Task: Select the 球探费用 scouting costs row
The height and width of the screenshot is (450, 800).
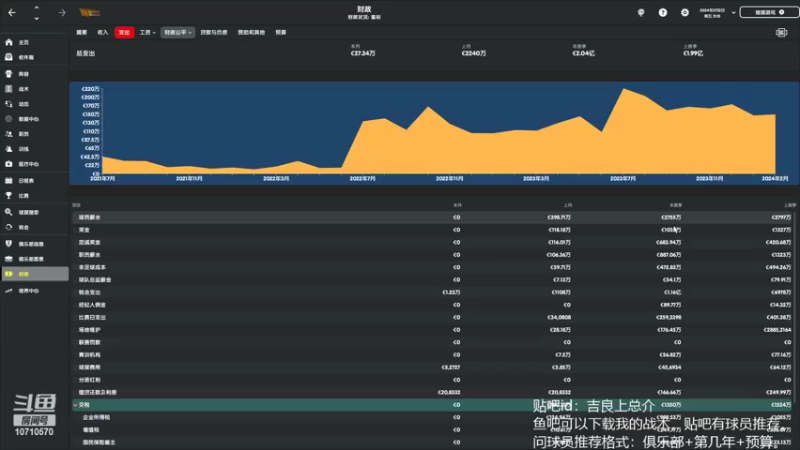Action: pyautogui.click(x=432, y=367)
